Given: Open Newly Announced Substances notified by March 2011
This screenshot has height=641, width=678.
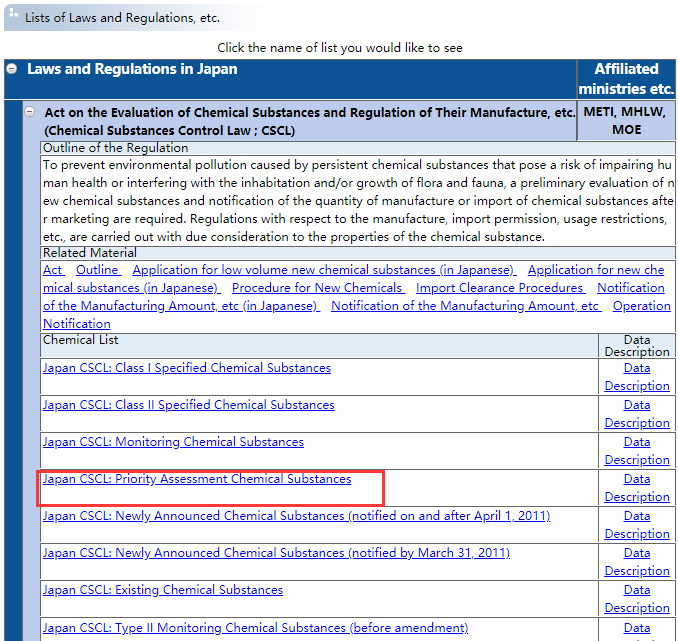Looking at the screenshot, I should [276, 553].
